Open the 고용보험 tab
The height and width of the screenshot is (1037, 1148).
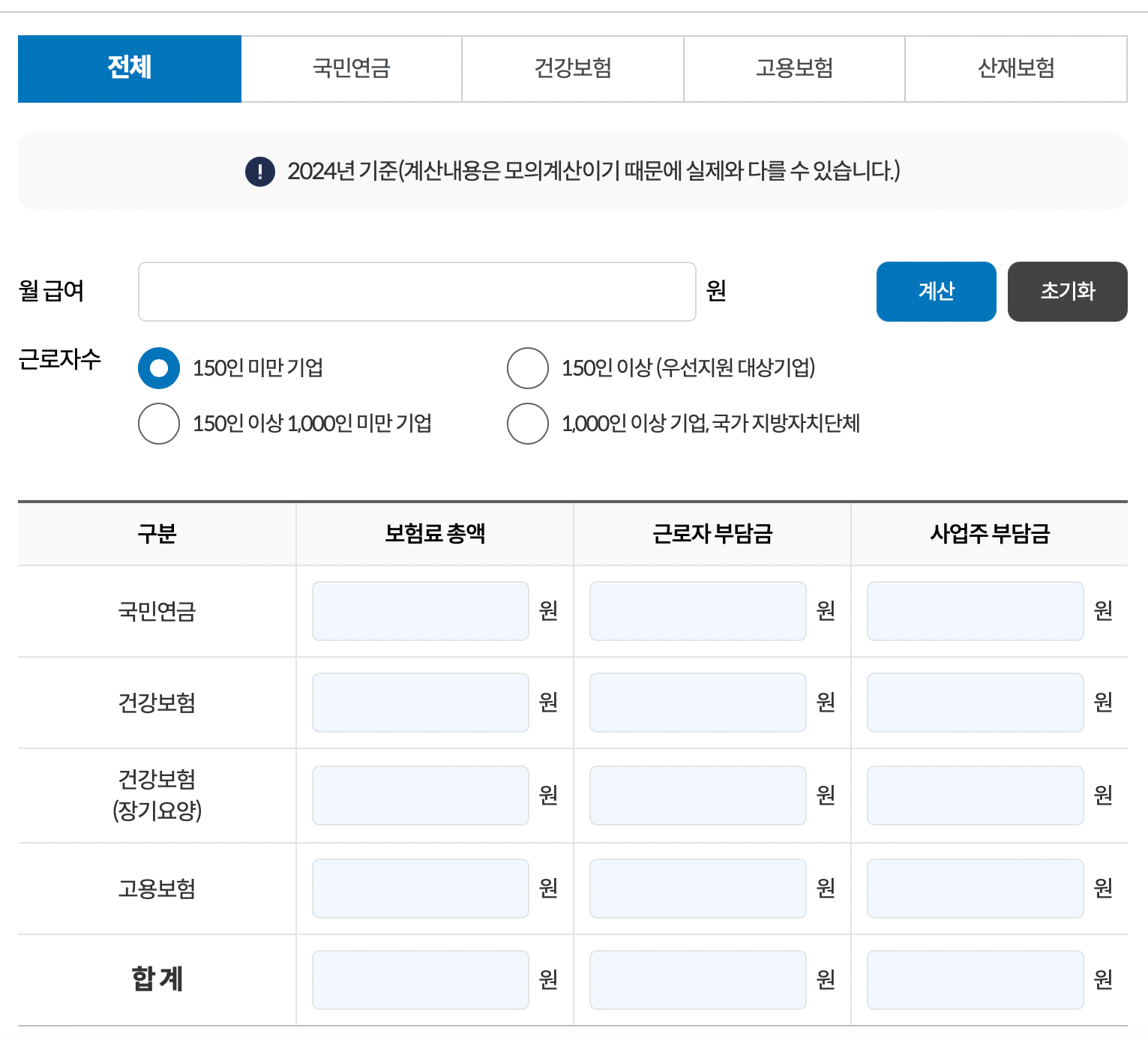pyautogui.click(x=793, y=68)
